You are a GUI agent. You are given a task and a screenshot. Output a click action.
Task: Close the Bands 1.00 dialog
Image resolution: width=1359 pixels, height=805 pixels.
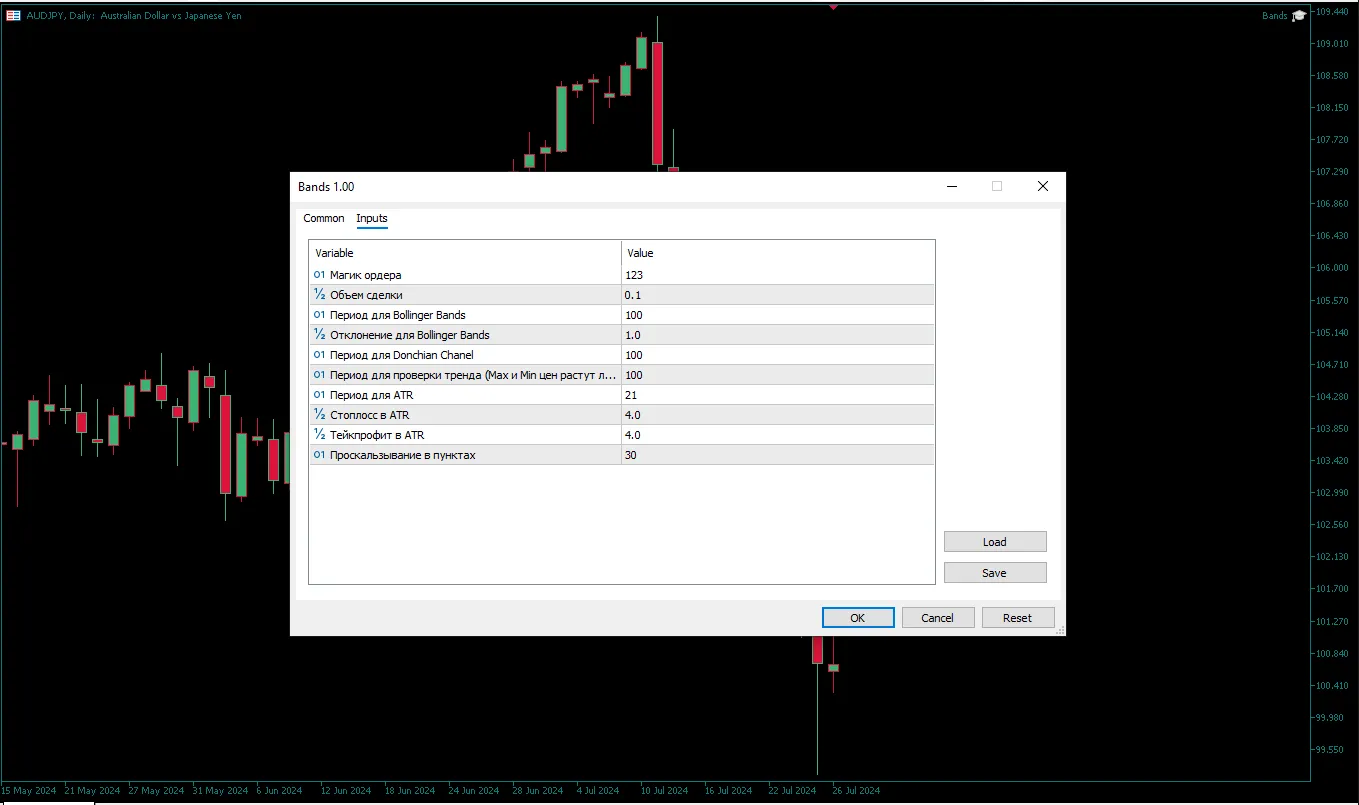pos(1042,186)
